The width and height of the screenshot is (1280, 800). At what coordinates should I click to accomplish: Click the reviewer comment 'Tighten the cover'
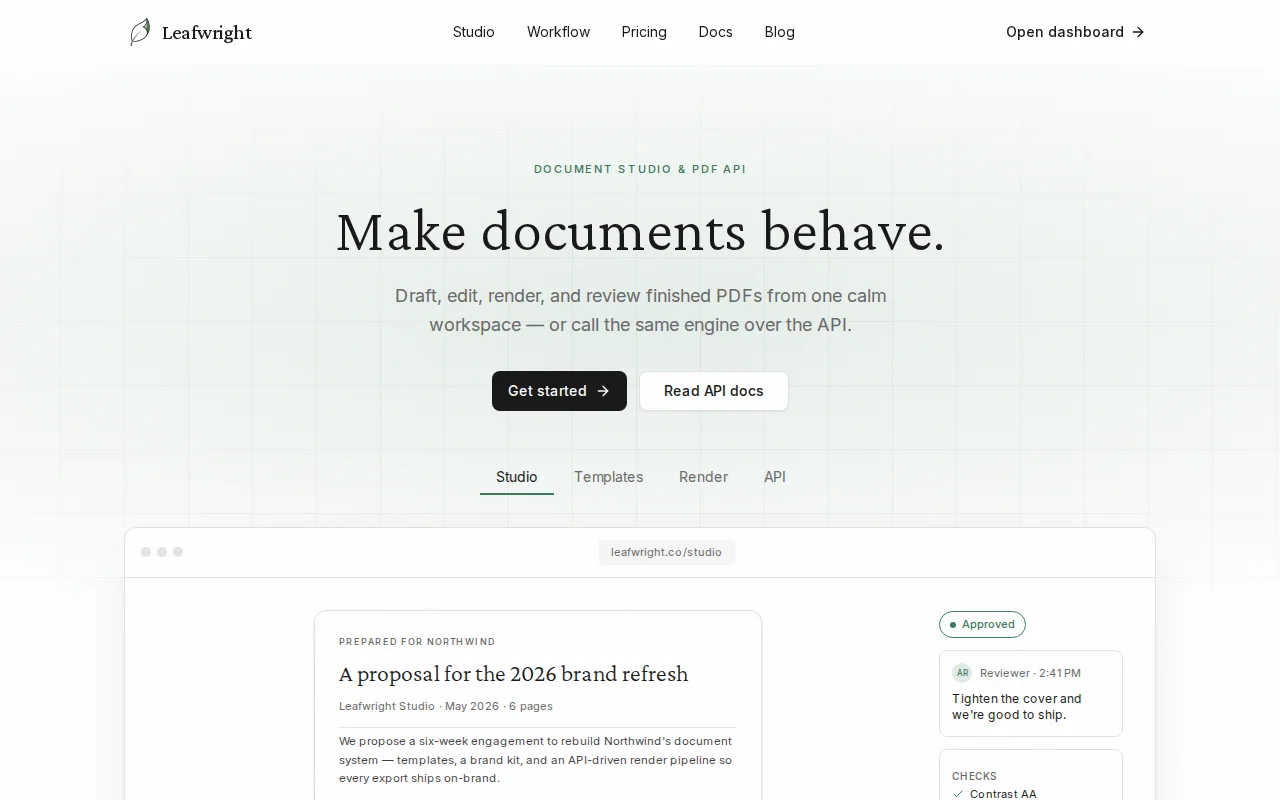(1017, 707)
